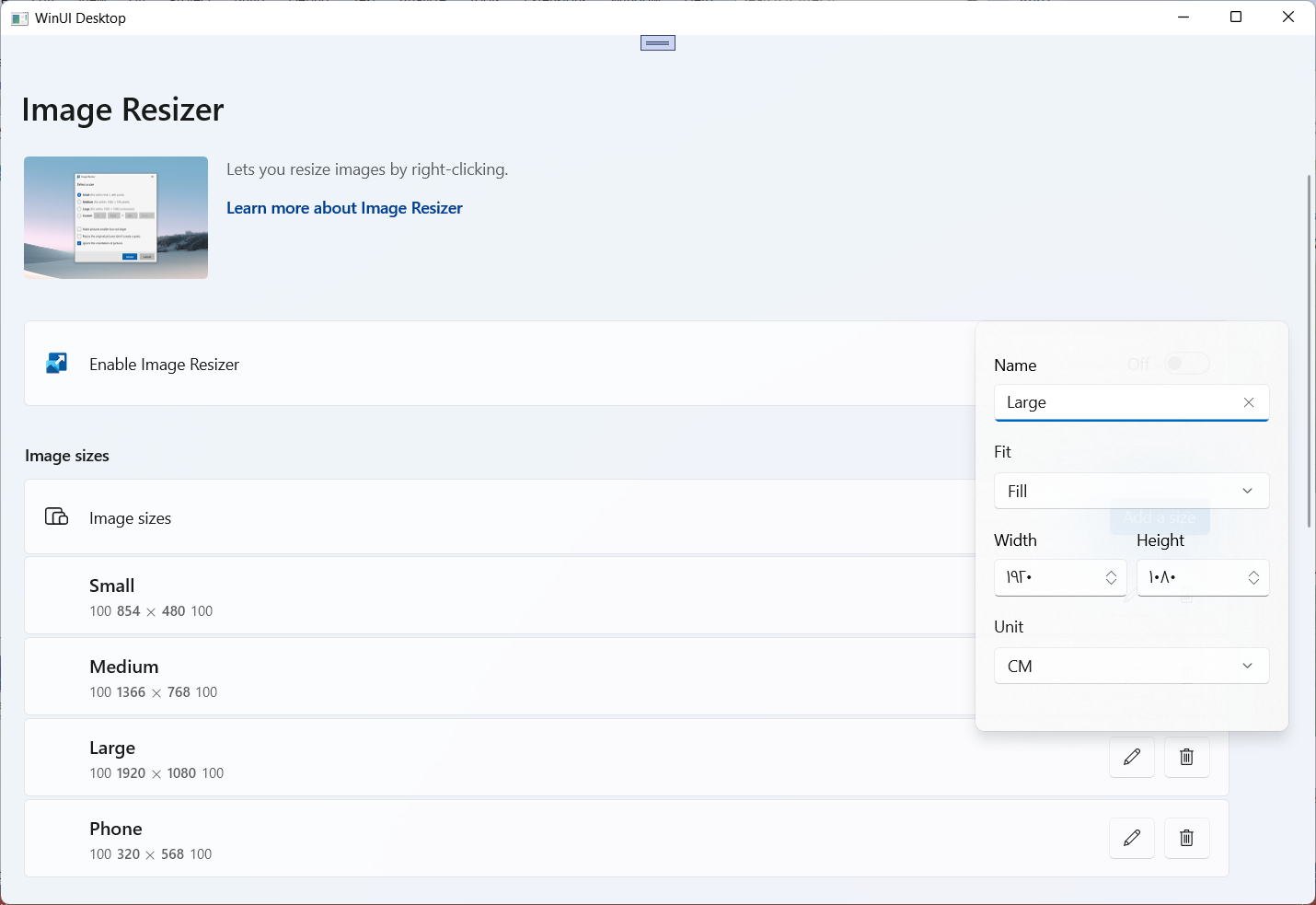Click the Medium dimensions 1366 × 768 text
The image size is (1316, 905).
click(x=154, y=692)
